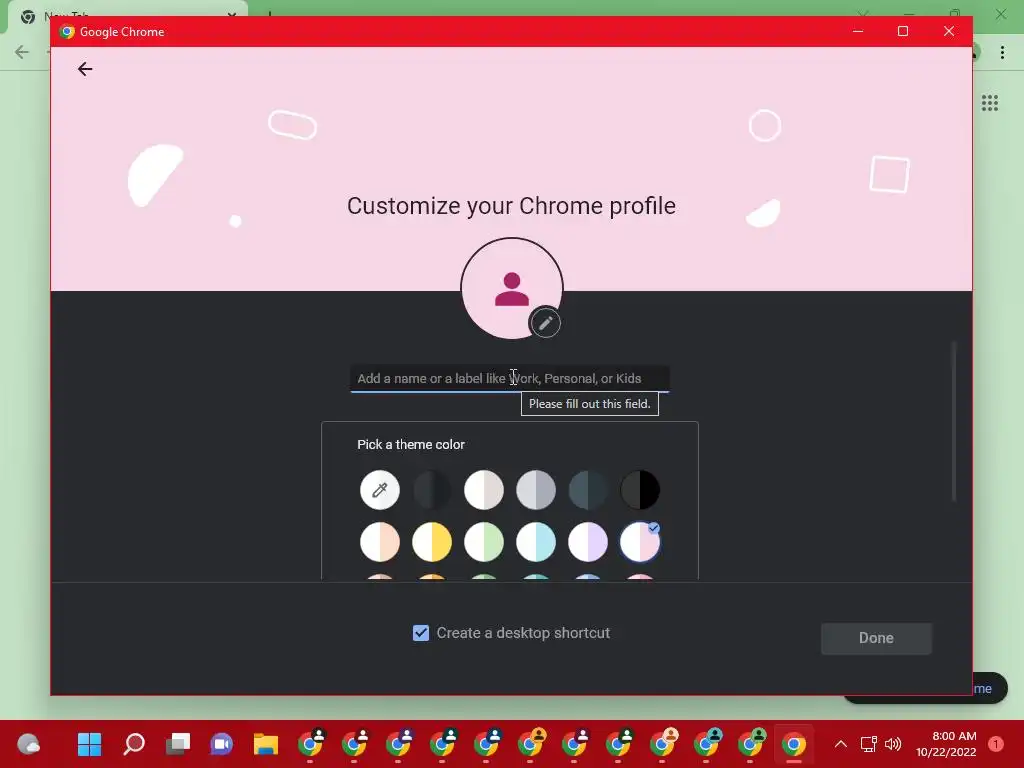The image size is (1024, 768).
Task: Open volume speaker tray icon
Action: (893, 744)
